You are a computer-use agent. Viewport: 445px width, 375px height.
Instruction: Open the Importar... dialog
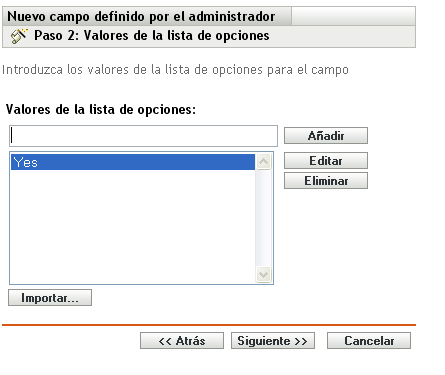[50, 298]
